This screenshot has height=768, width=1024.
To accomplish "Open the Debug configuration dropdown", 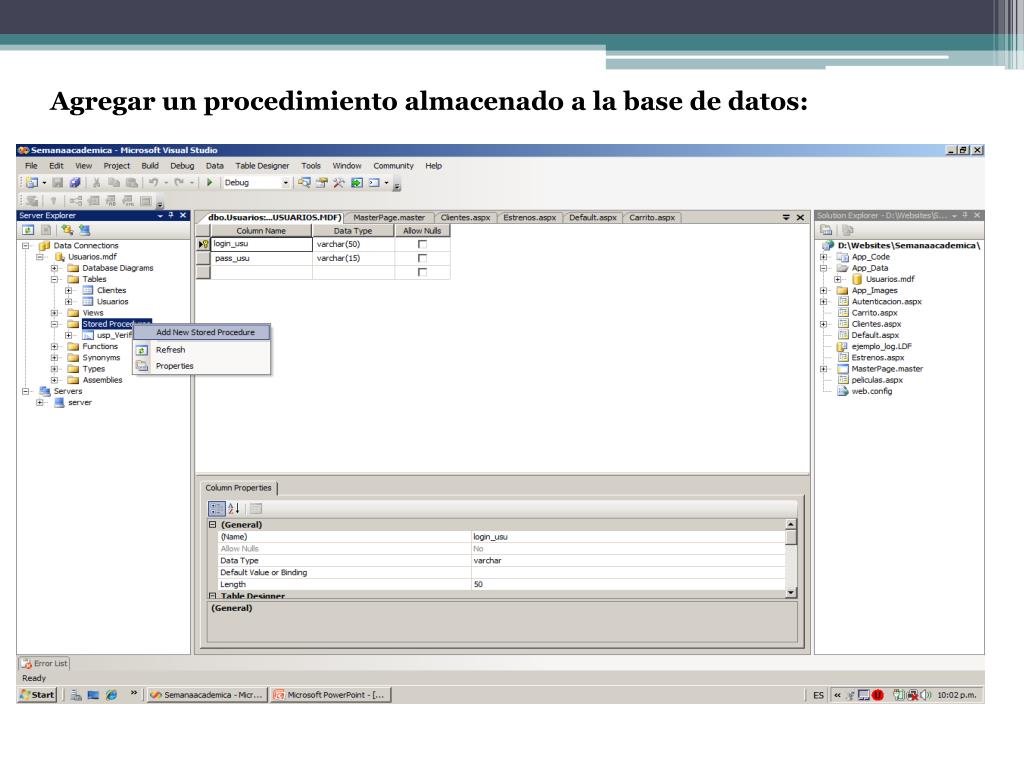I will pyautogui.click(x=286, y=183).
